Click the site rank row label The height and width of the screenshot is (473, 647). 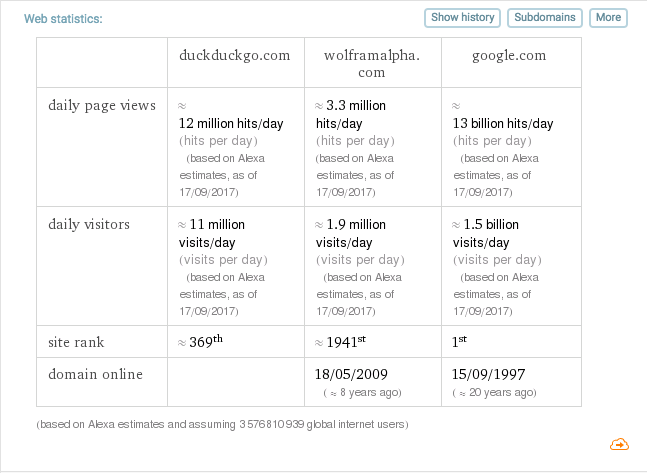click(76, 342)
